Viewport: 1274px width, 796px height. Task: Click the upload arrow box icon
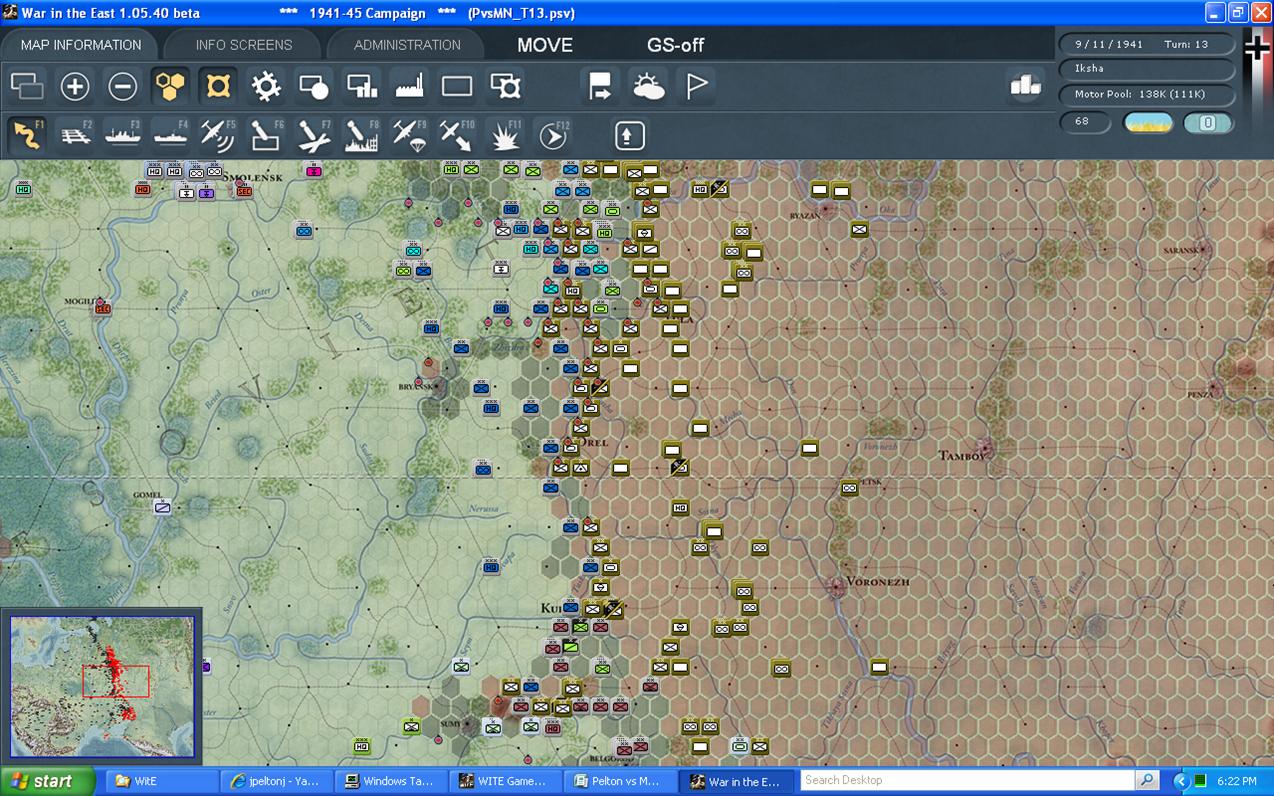coord(629,135)
